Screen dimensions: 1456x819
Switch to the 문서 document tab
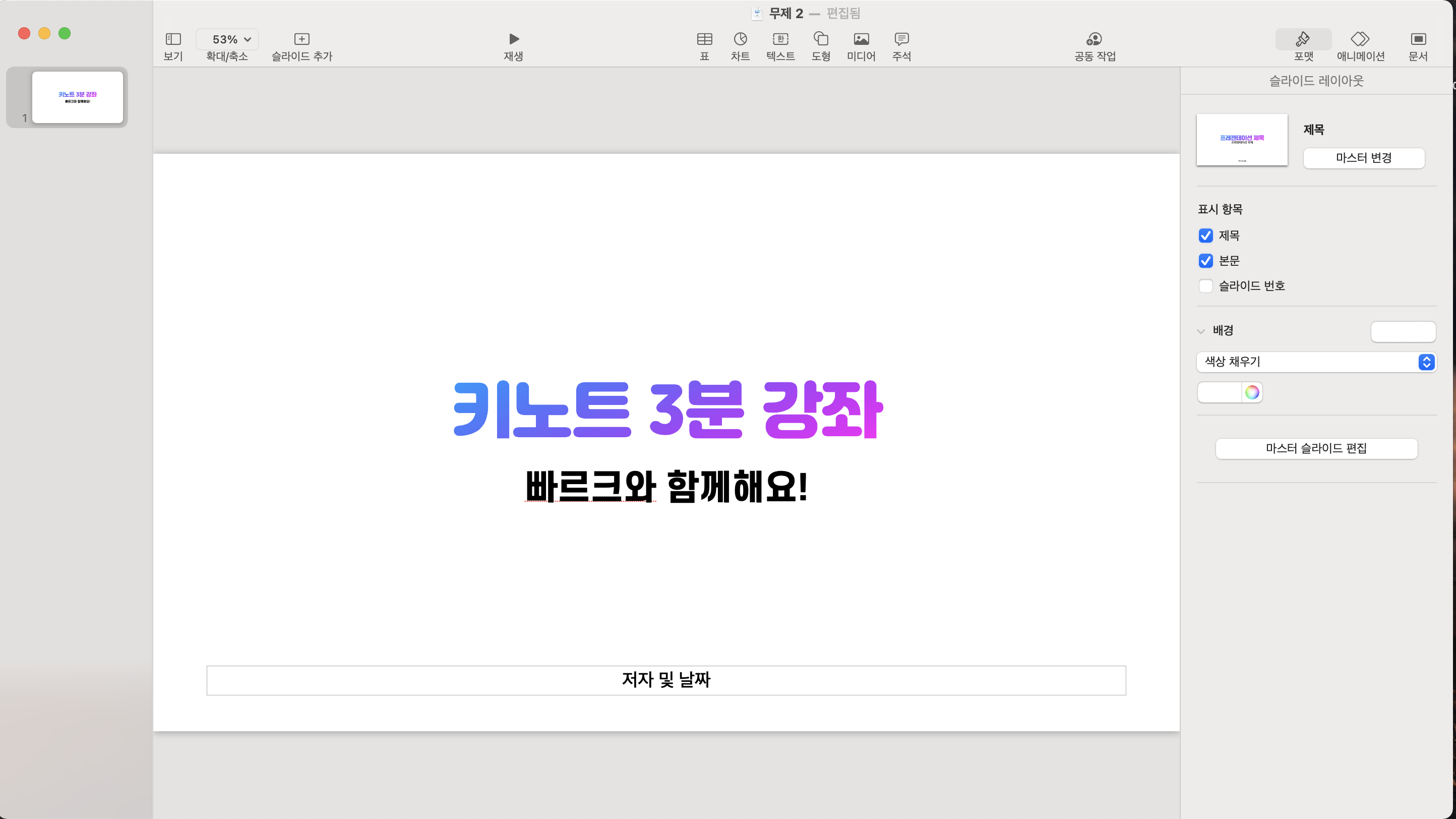[x=1418, y=39]
